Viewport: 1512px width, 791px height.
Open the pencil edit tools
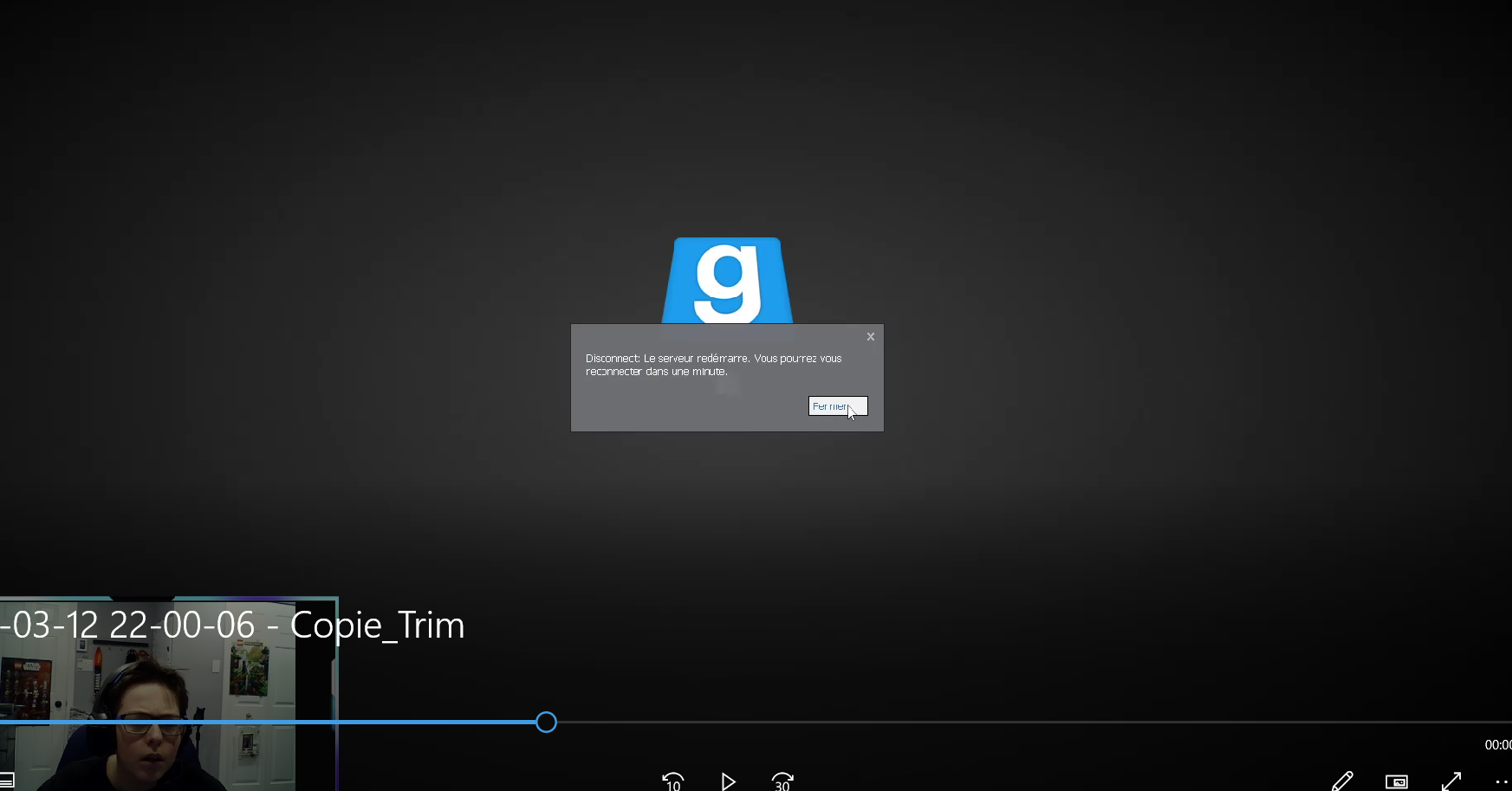click(1342, 781)
